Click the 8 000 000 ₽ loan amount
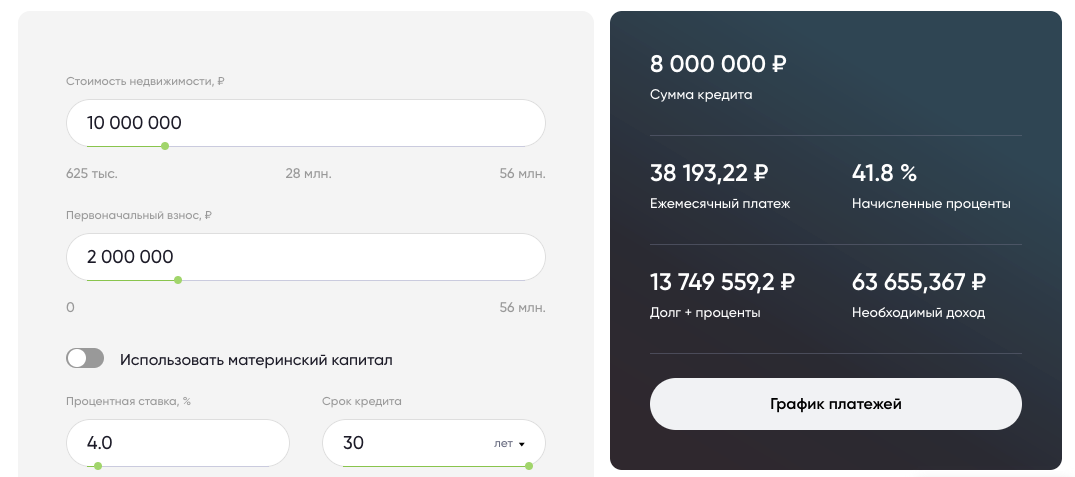1075x477 pixels. [718, 65]
